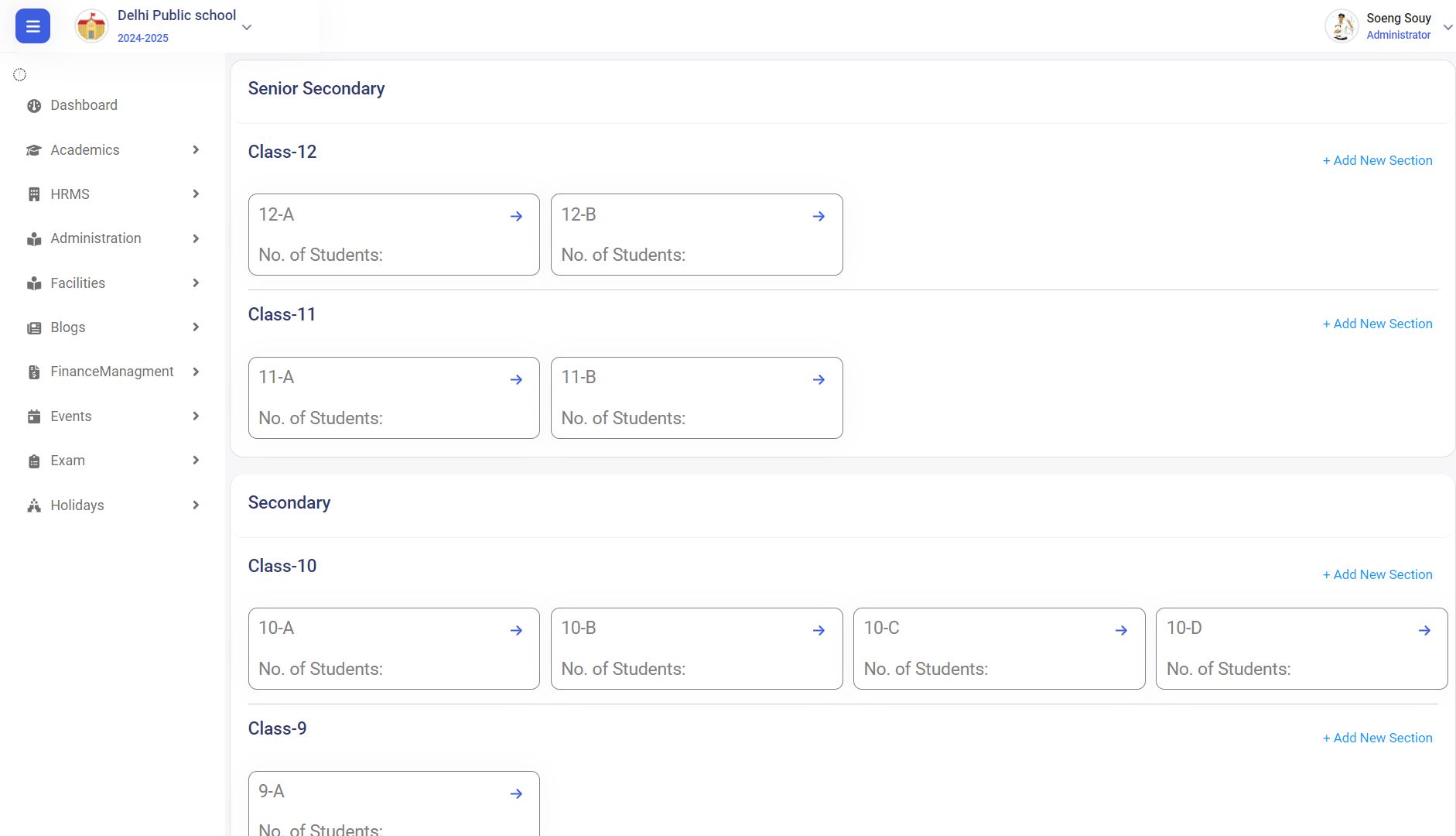Expand the FinanceManagment menu chevron
1456x836 pixels.
point(196,372)
